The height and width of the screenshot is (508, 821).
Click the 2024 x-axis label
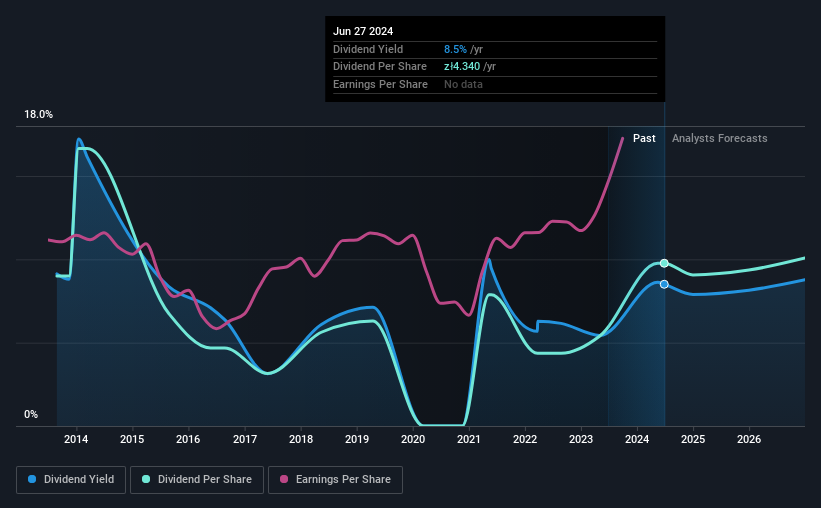[x=637, y=439]
